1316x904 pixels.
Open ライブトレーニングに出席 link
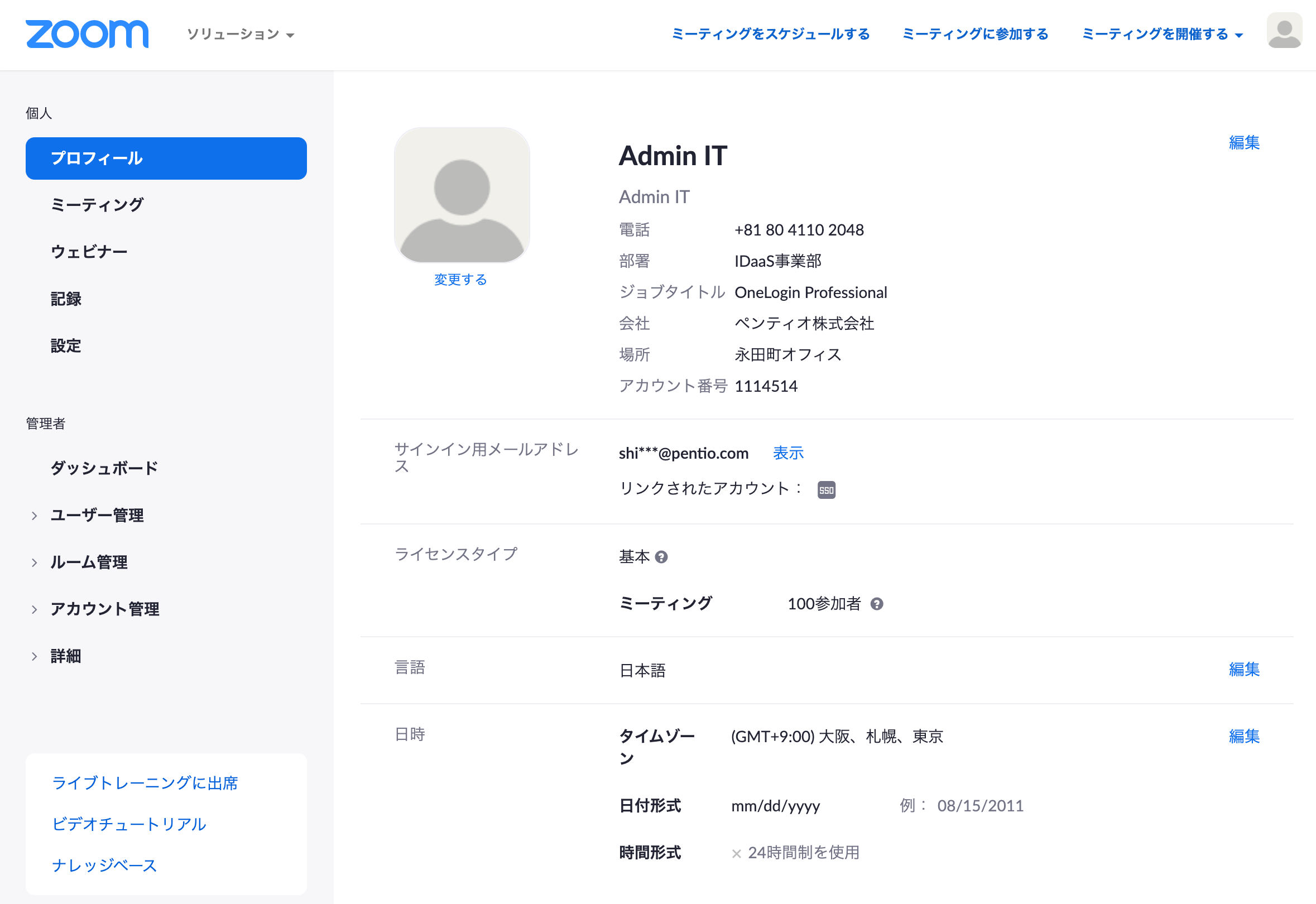145,783
